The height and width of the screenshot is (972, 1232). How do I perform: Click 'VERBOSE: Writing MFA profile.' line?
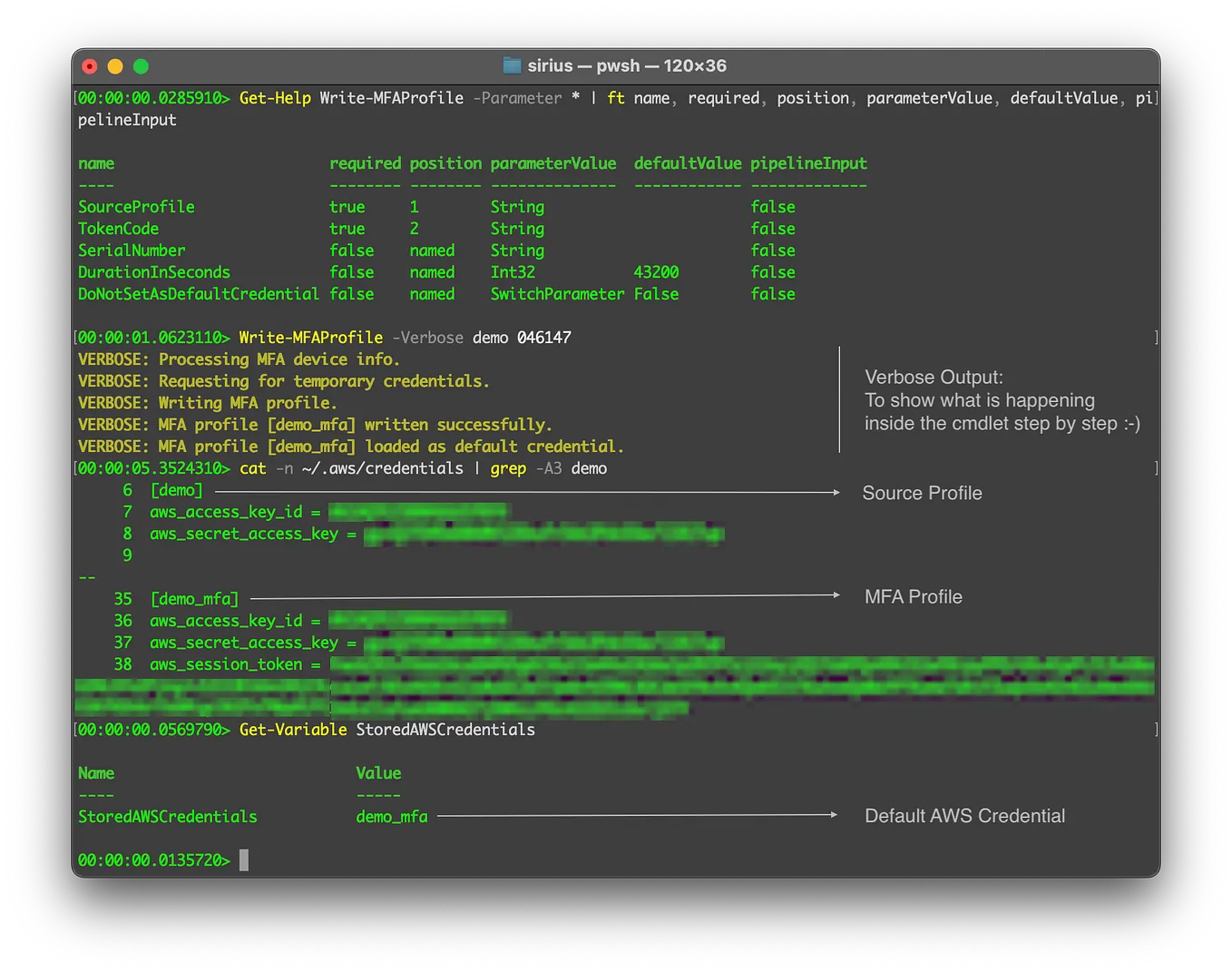(x=208, y=403)
